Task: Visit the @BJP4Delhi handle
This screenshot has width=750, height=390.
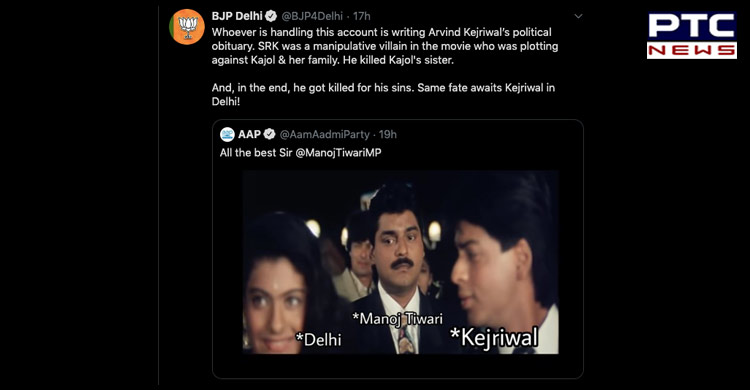Action: 312,16
